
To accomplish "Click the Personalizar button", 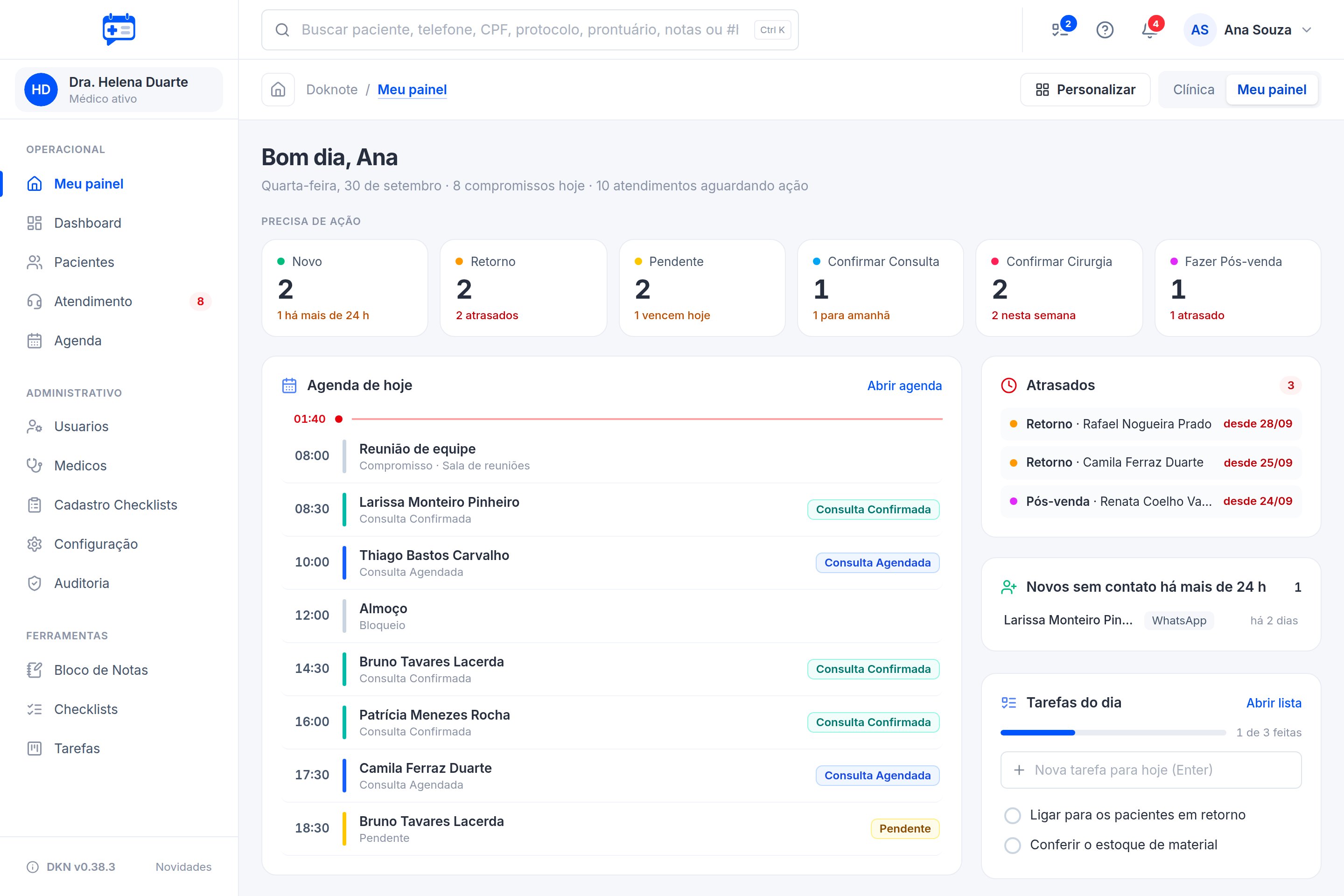I will 1085,90.
